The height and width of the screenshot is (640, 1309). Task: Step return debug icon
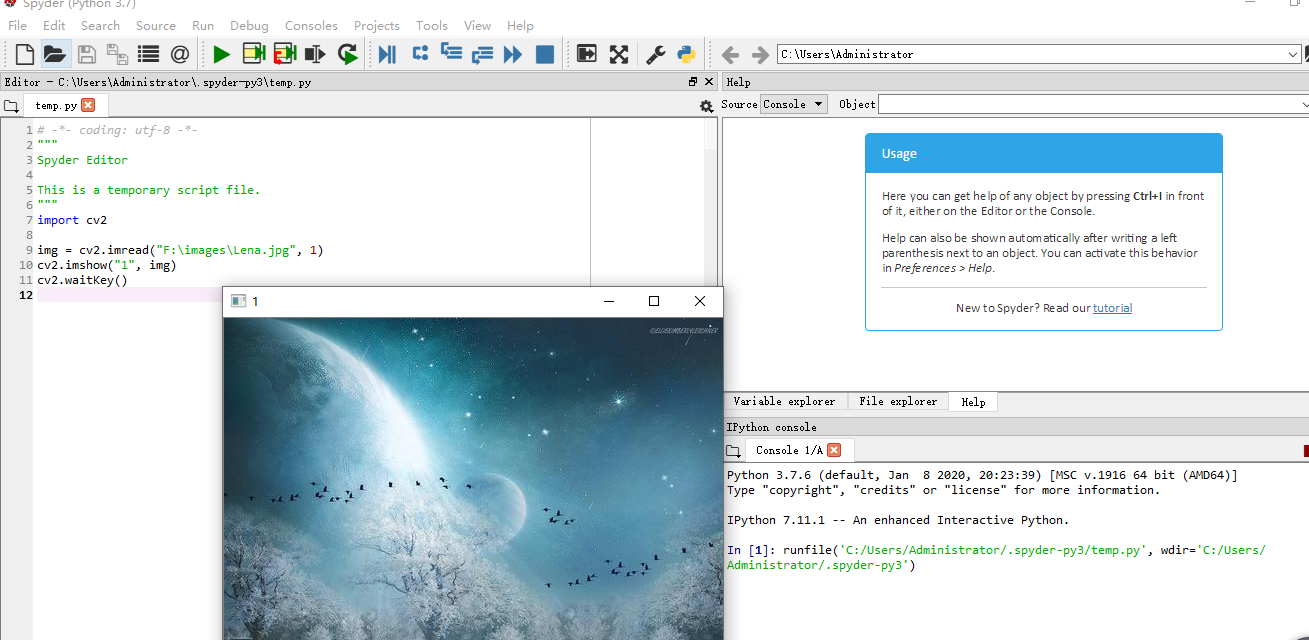coord(482,54)
